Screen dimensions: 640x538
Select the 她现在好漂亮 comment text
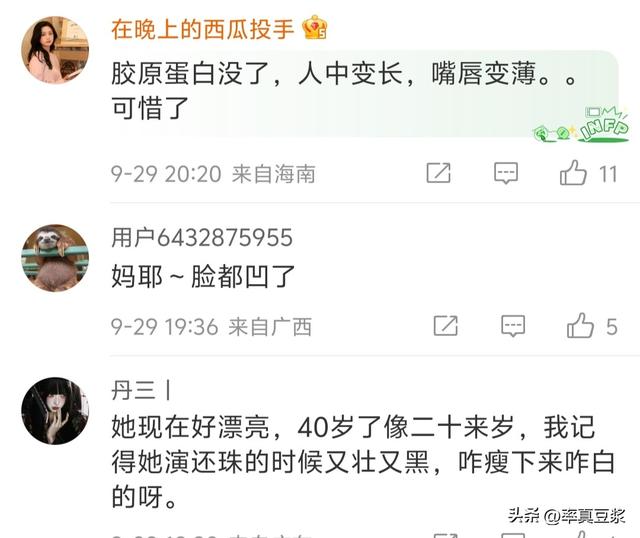click(363, 462)
